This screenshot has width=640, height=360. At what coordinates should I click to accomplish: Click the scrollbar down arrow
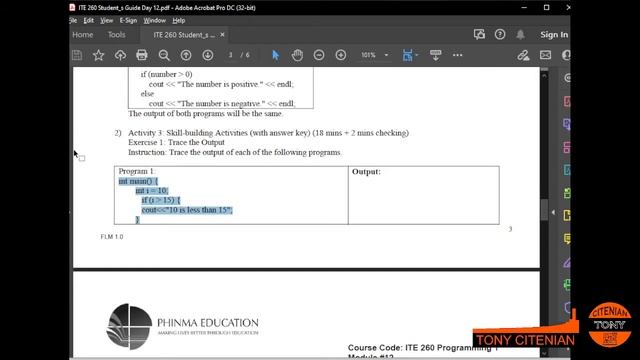click(544, 353)
